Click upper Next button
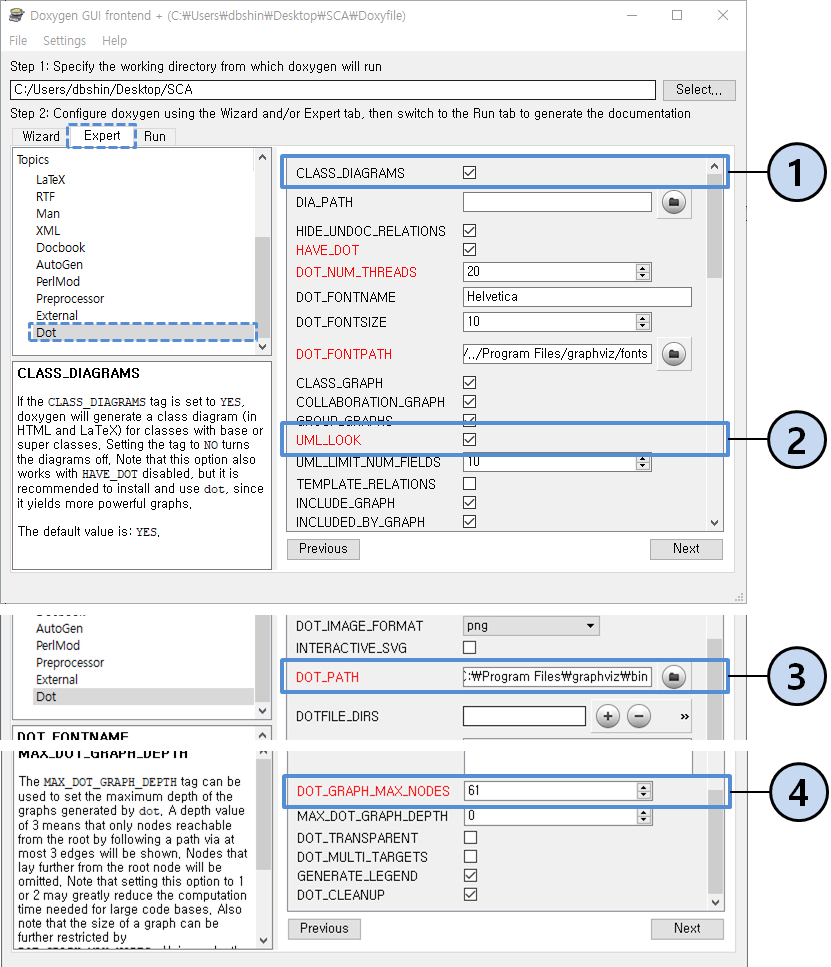Image resolution: width=831 pixels, height=967 pixels. (x=686, y=549)
